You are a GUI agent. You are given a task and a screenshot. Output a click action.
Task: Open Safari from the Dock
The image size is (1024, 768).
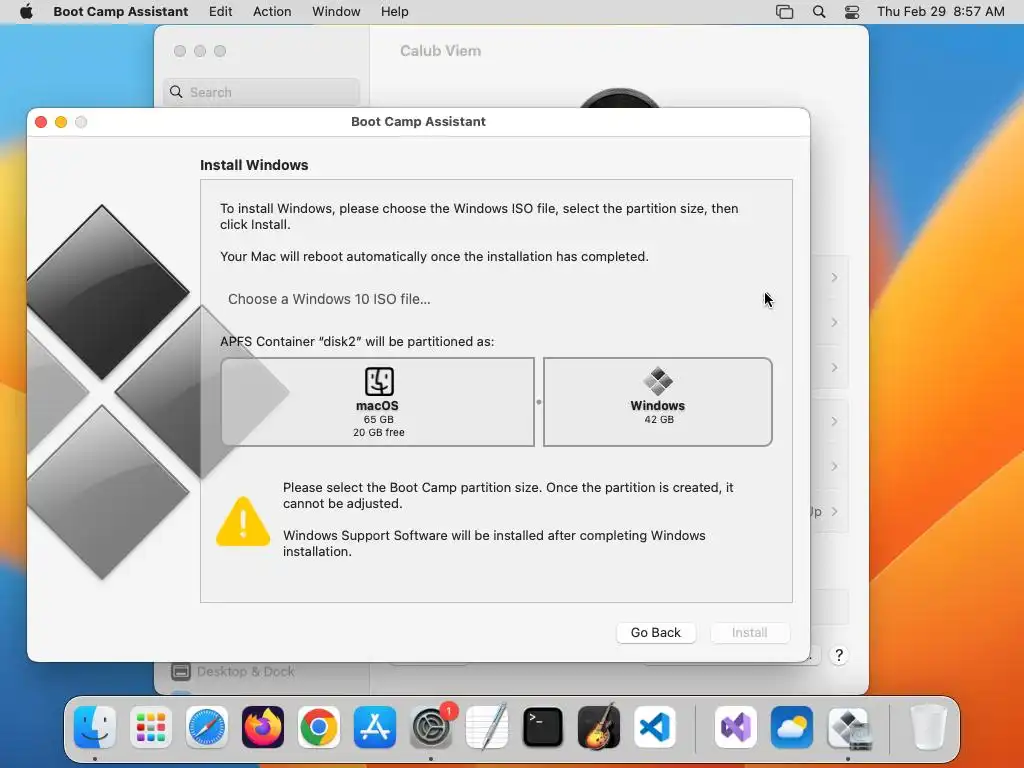(x=207, y=727)
